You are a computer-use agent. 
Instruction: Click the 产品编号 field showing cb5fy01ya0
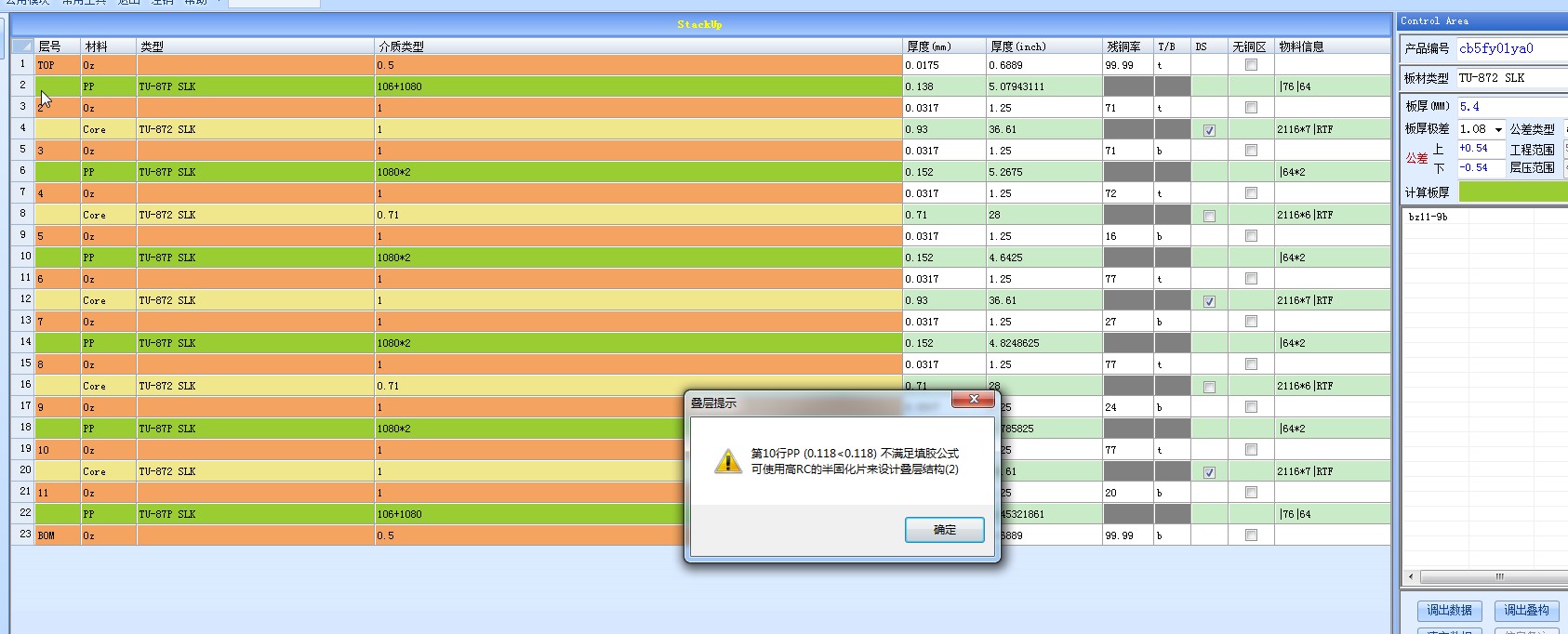tap(1512, 48)
